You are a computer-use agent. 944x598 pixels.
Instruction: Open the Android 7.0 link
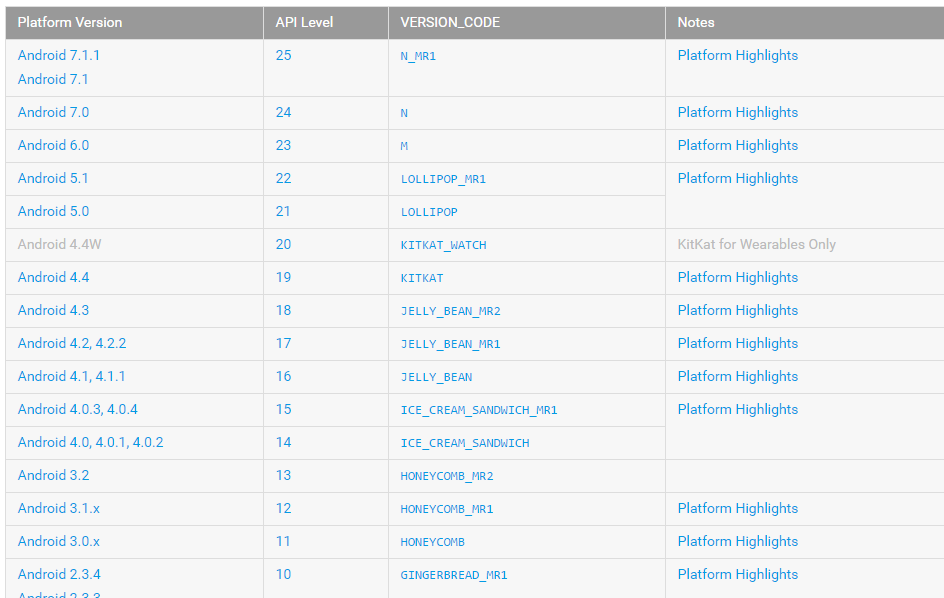54,113
